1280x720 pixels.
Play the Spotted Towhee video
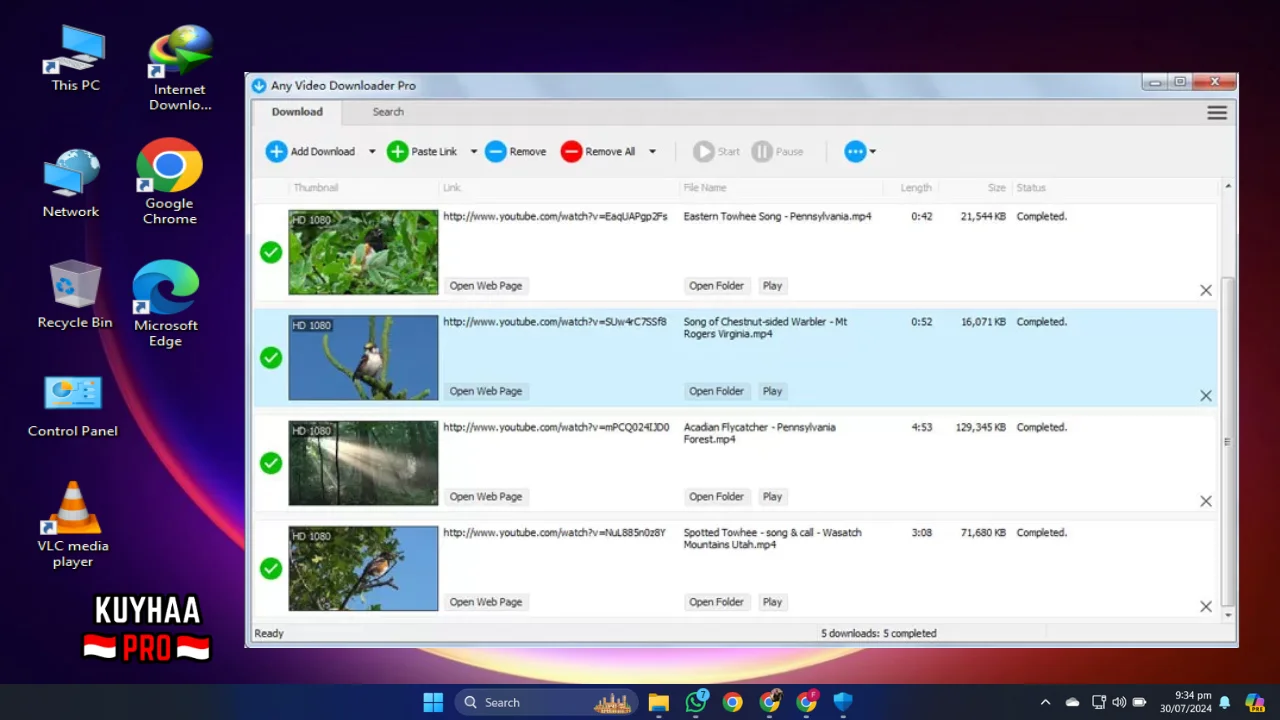[772, 602]
